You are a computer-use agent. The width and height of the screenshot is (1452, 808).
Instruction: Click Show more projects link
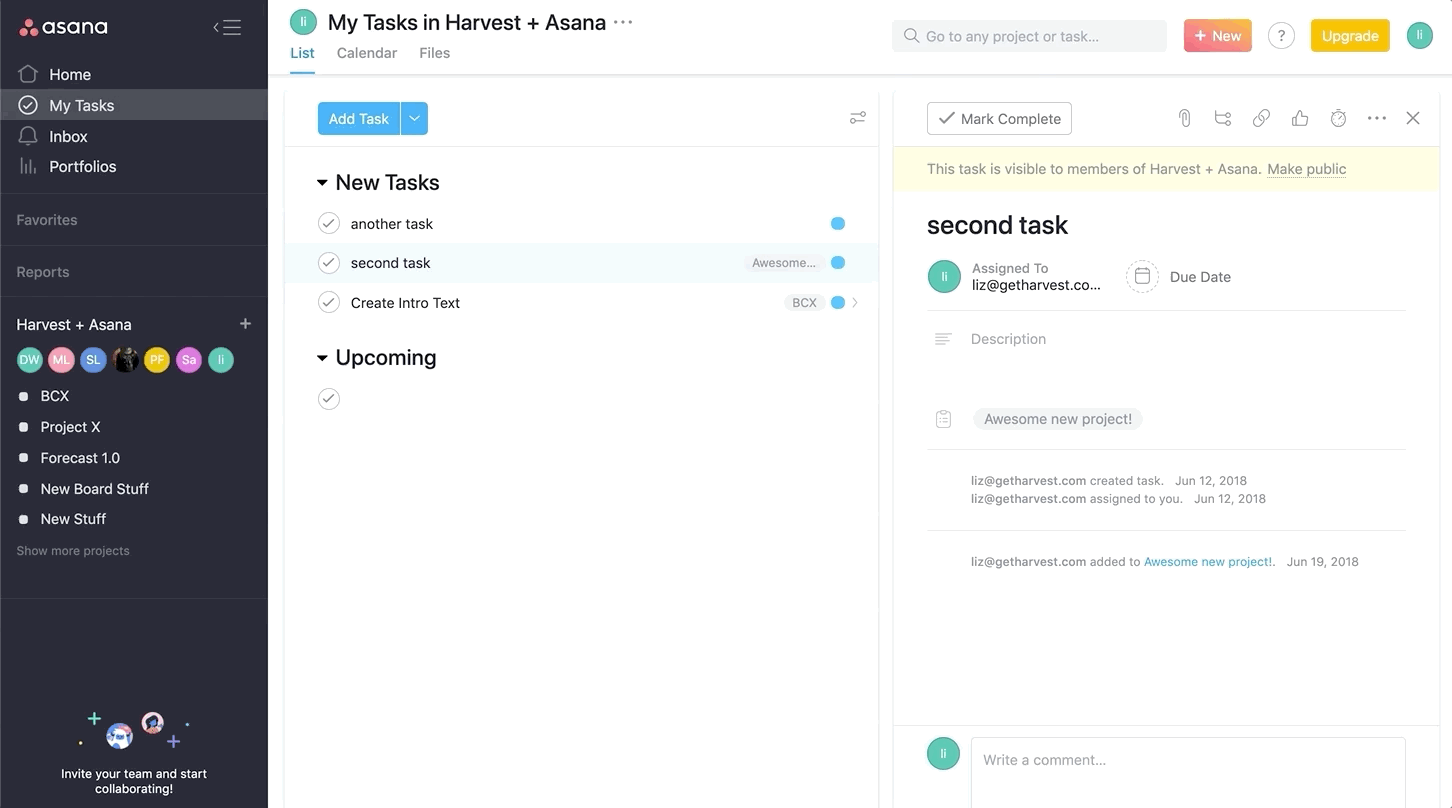click(73, 551)
